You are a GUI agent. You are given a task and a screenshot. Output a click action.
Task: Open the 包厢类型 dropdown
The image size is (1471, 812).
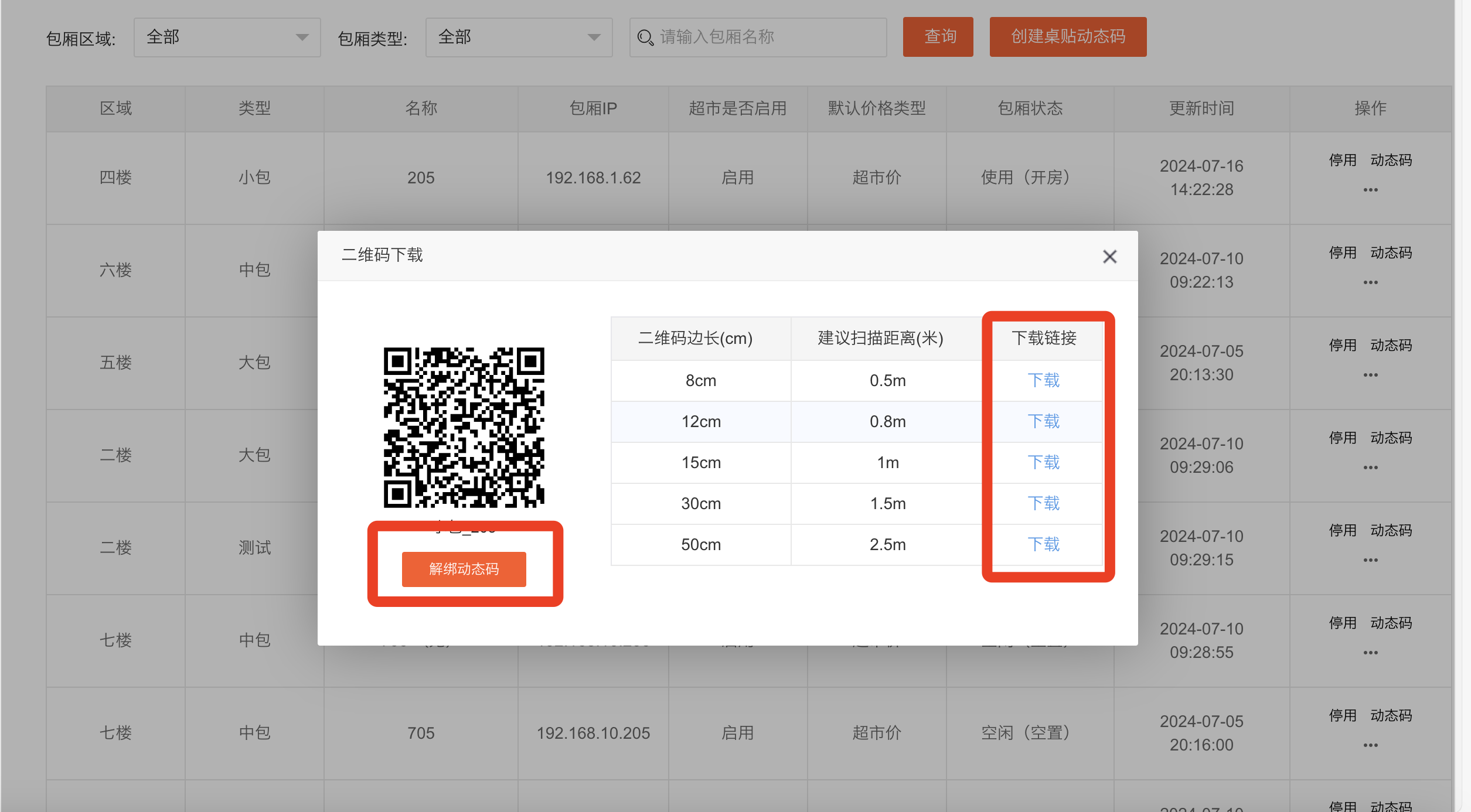pos(519,37)
